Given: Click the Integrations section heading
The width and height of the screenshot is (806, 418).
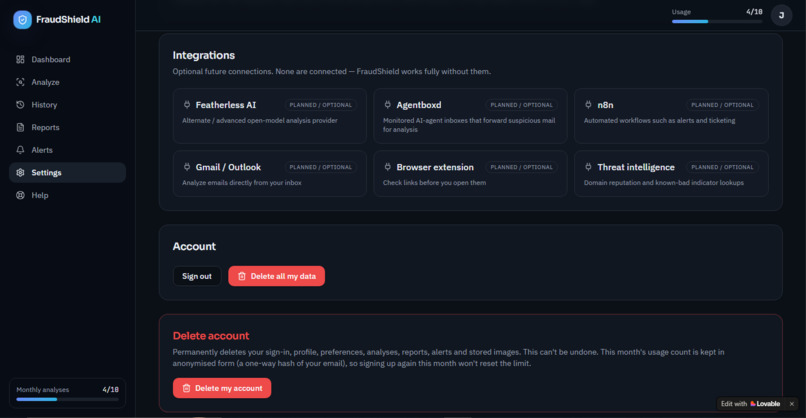Looking at the screenshot, I should 204,55.
